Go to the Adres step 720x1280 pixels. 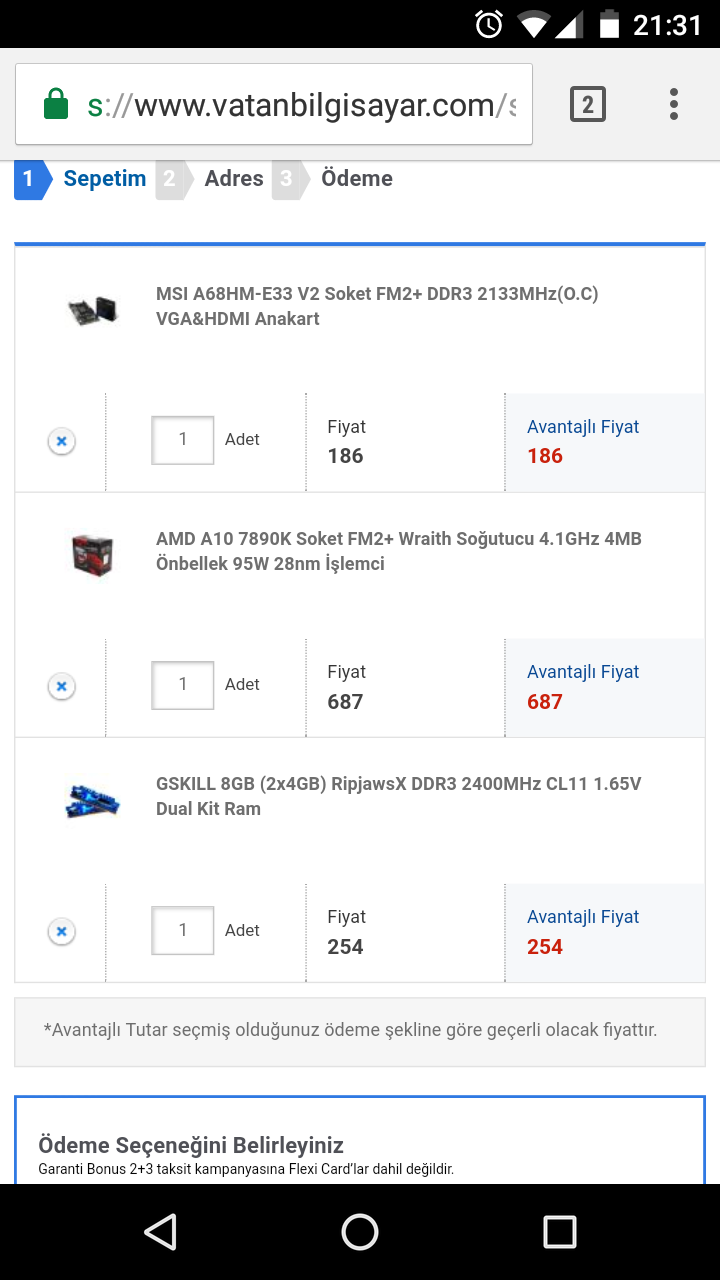tap(233, 179)
